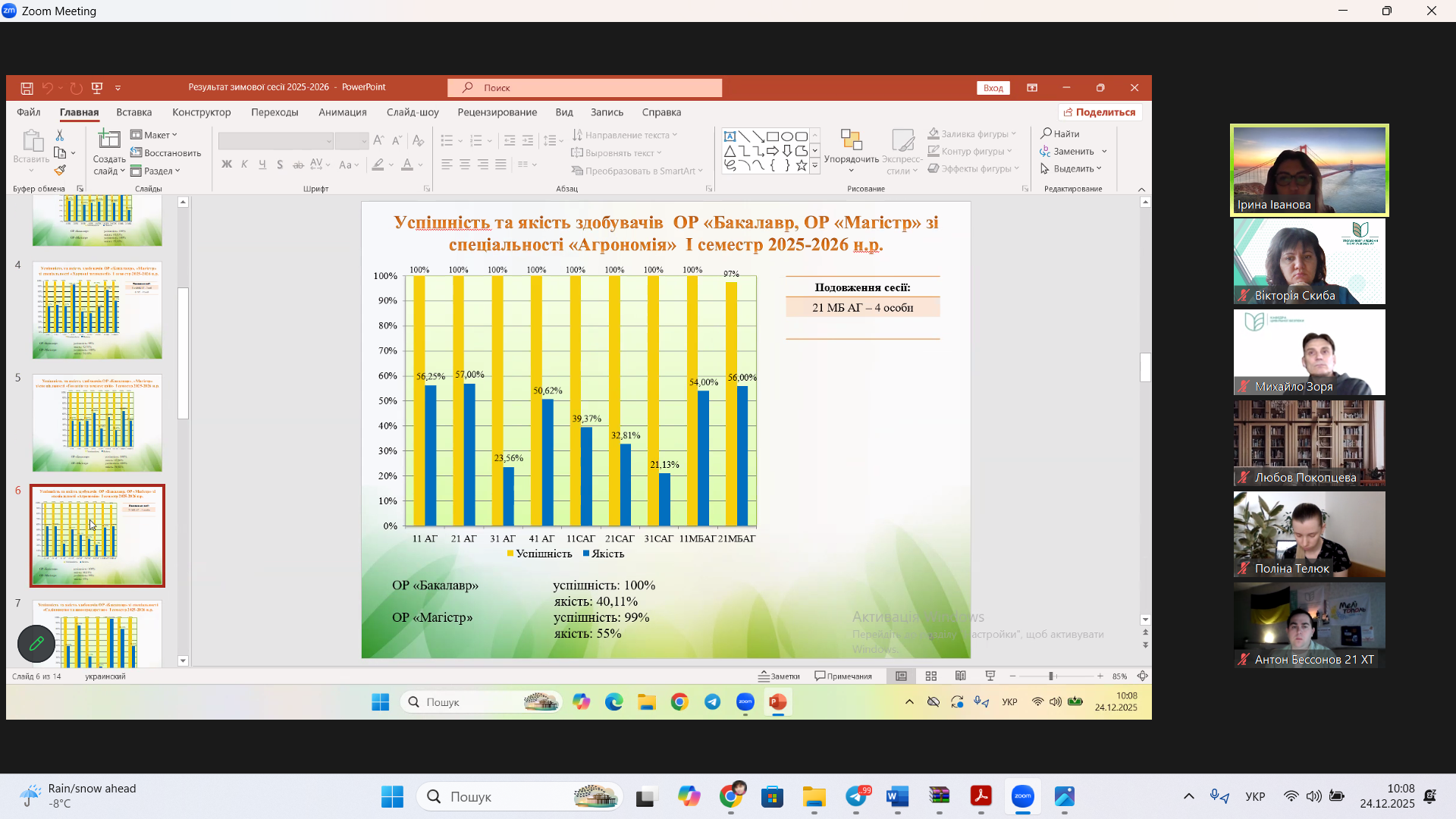Select the Format Painter brush icon
The width and height of the screenshot is (1456, 819).
[60, 171]
